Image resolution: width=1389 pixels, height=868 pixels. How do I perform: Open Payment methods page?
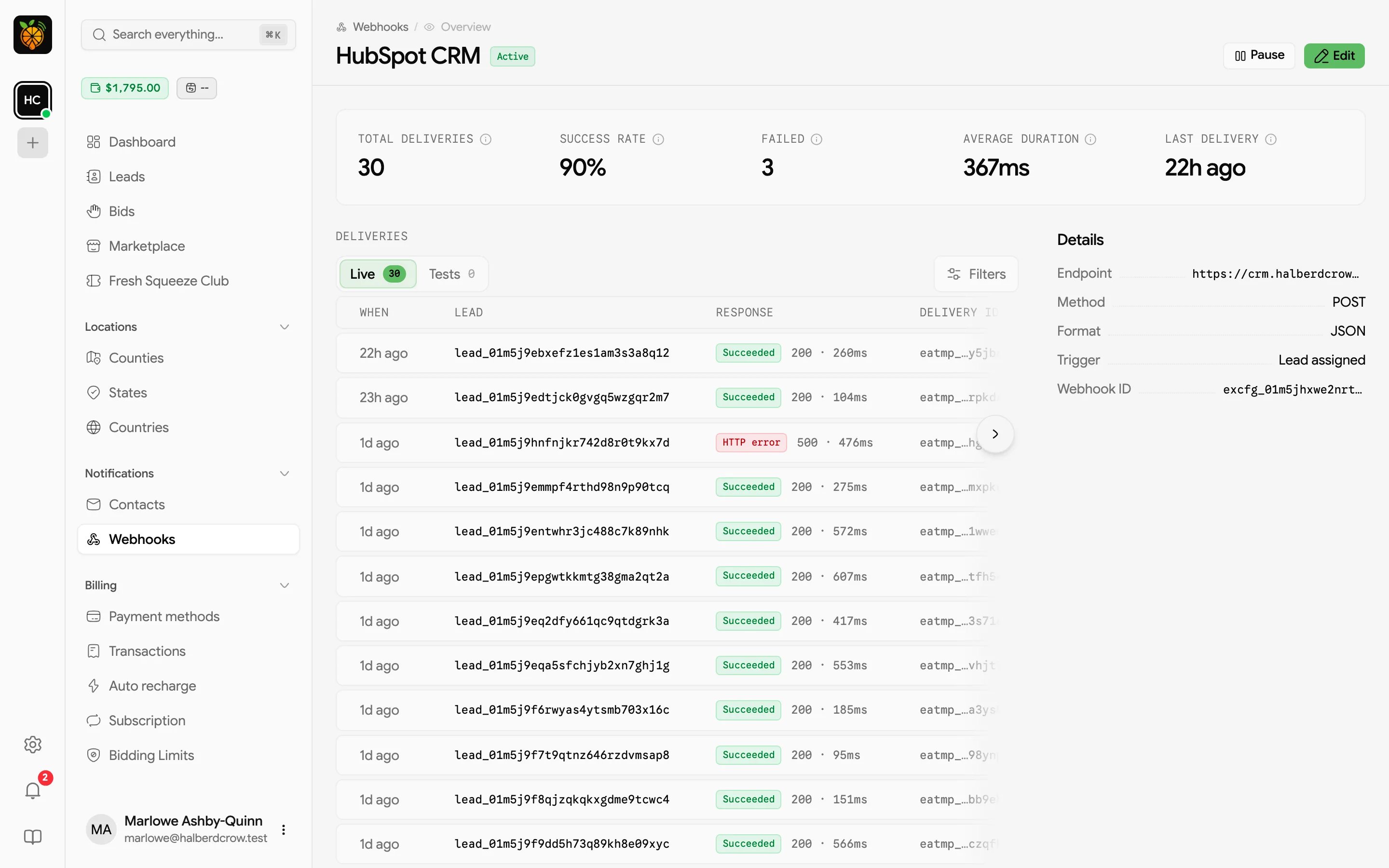[188, 616]
